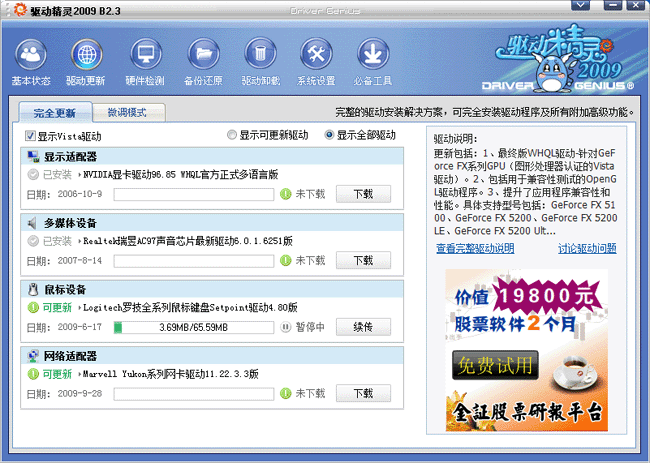
Task: Click the green 可更新 icon for Marvell driver
Action: click(33, 374)
